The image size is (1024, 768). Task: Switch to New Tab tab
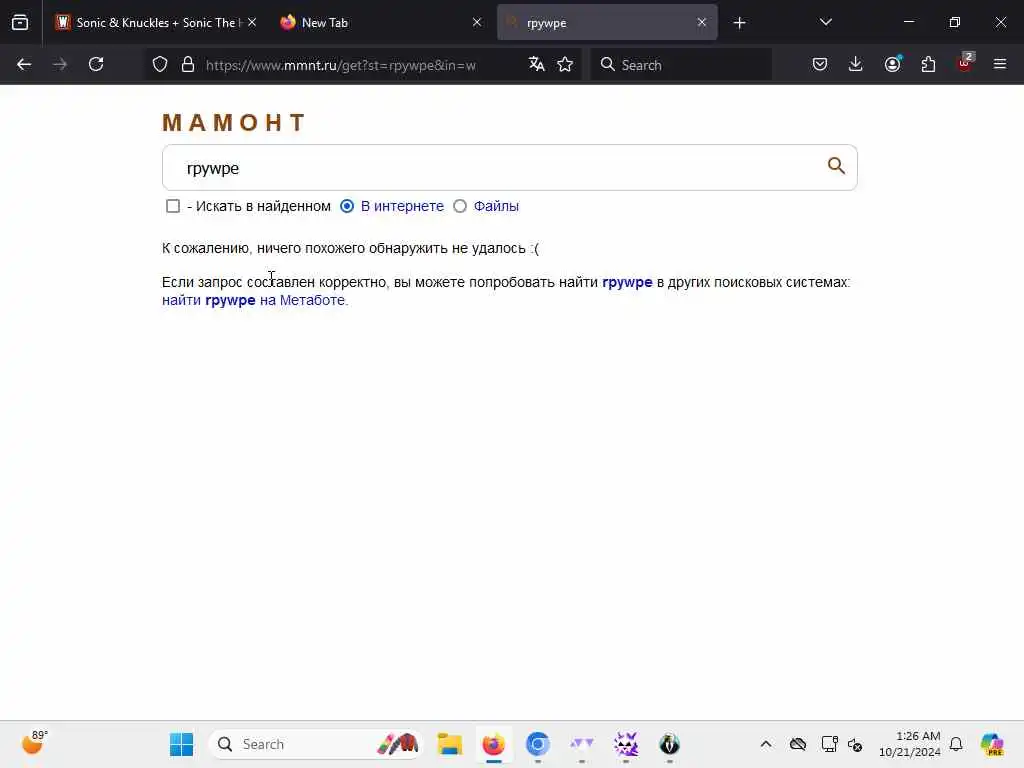[381, 22]
